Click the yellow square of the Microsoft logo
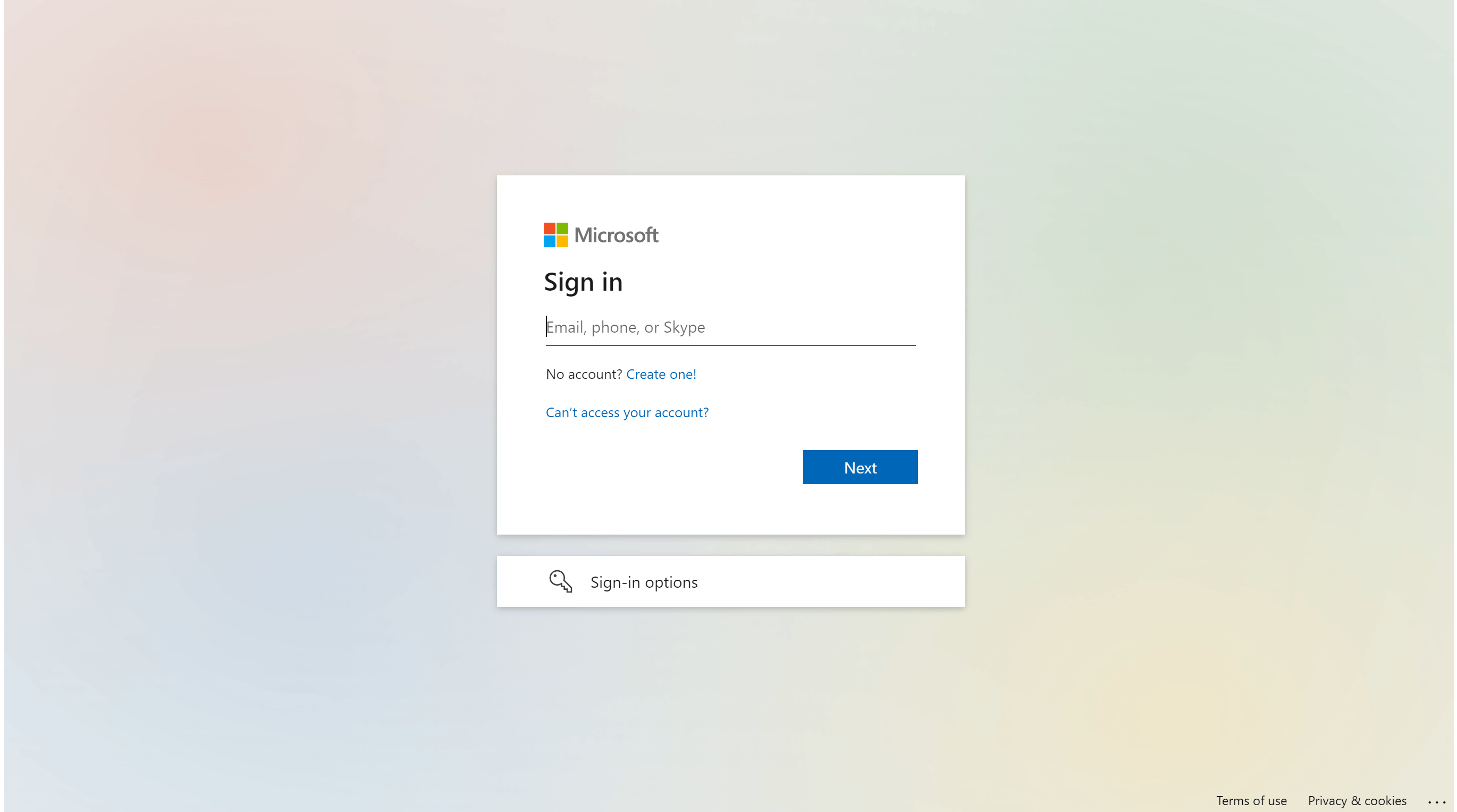The height and width of the screenshot is (812, 1457). [x=562, y=241]
